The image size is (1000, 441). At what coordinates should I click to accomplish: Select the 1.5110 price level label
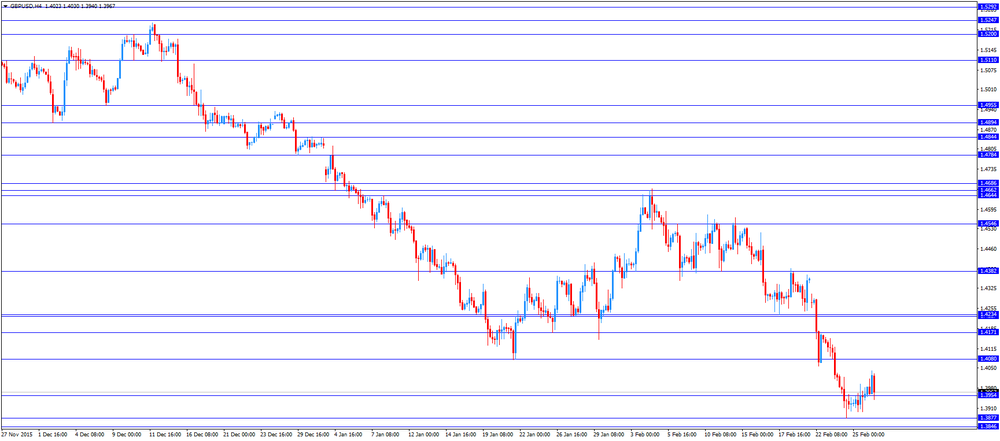[x=988, y=61]
